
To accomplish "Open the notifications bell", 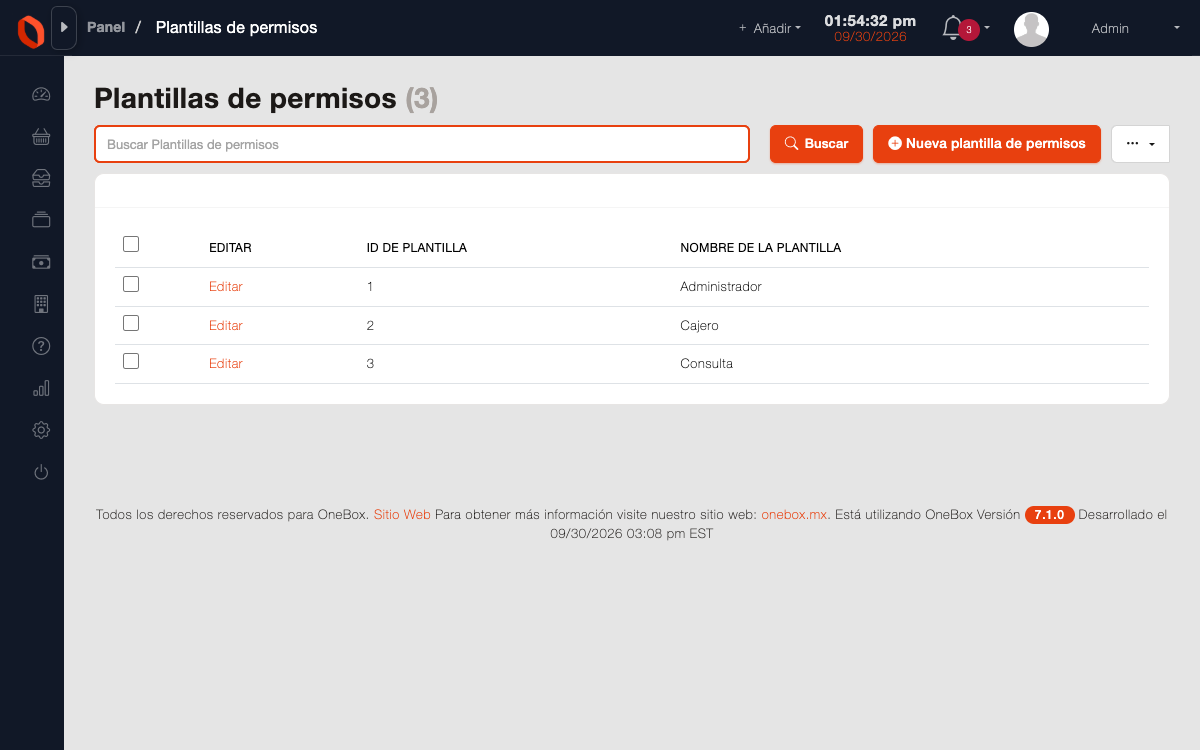I will coord(952,28).
